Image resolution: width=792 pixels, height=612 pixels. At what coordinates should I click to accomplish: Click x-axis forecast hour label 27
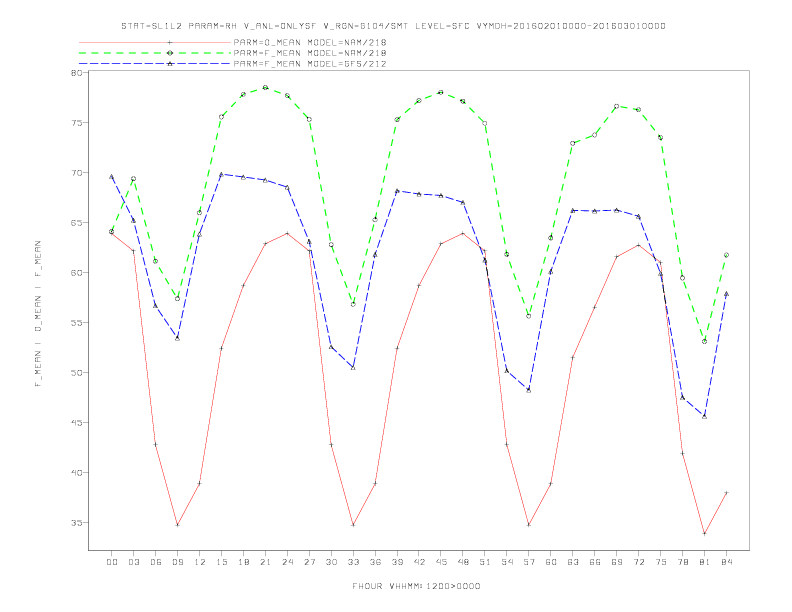(309, 562)
